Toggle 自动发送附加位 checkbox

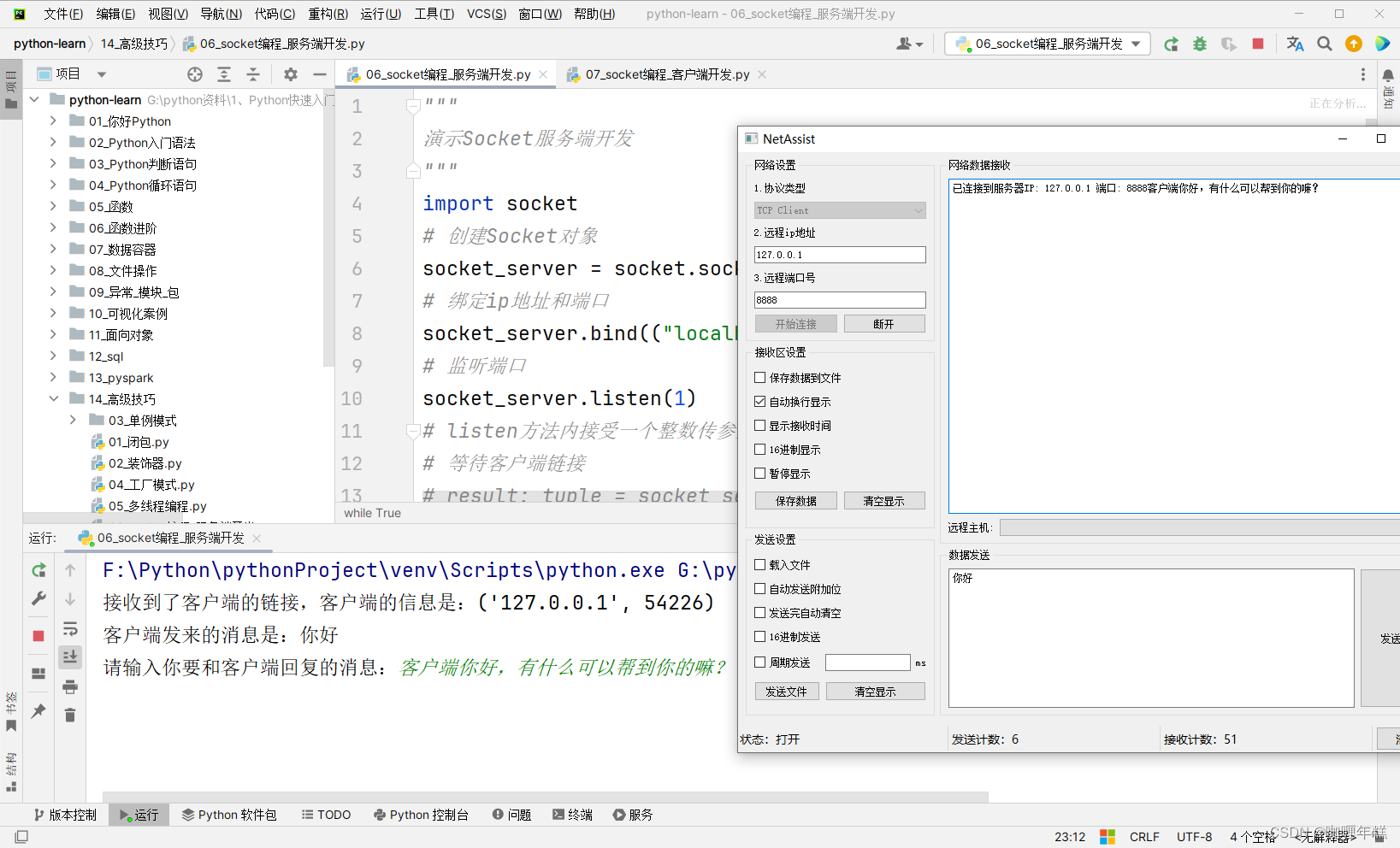click(x=759, y=588)
